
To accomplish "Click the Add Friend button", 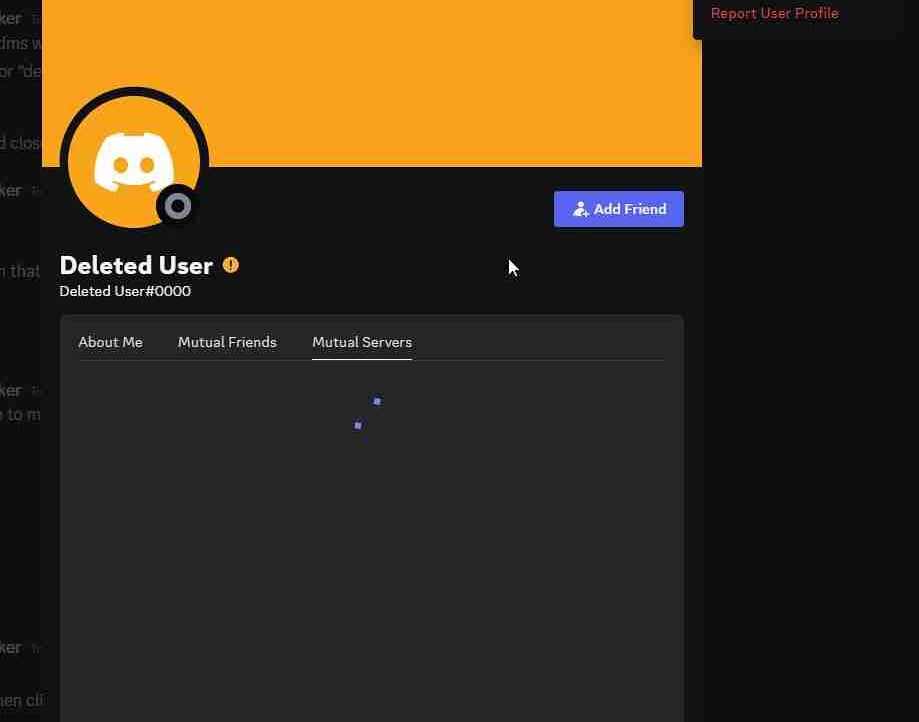I will (x=618, y=209).
